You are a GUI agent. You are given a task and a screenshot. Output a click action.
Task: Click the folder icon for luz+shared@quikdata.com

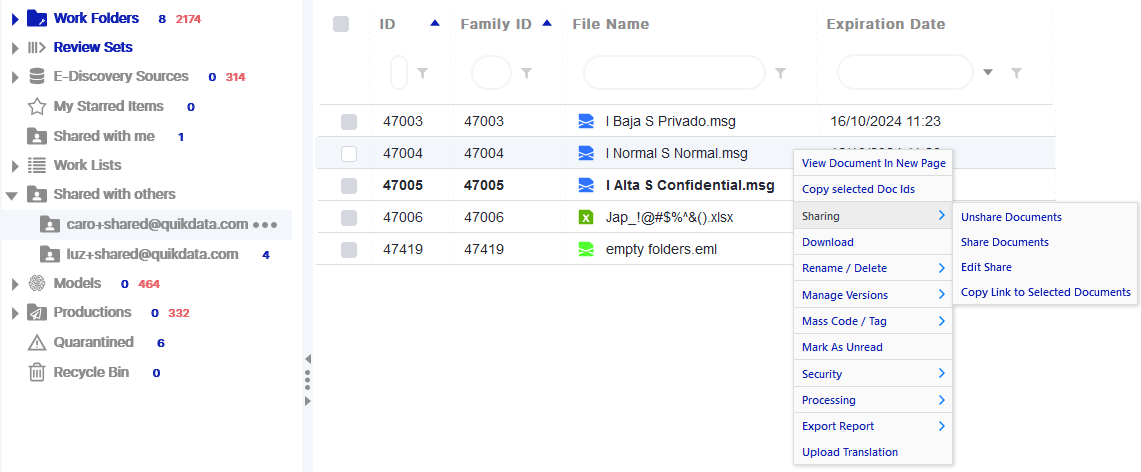coord(49,254)
